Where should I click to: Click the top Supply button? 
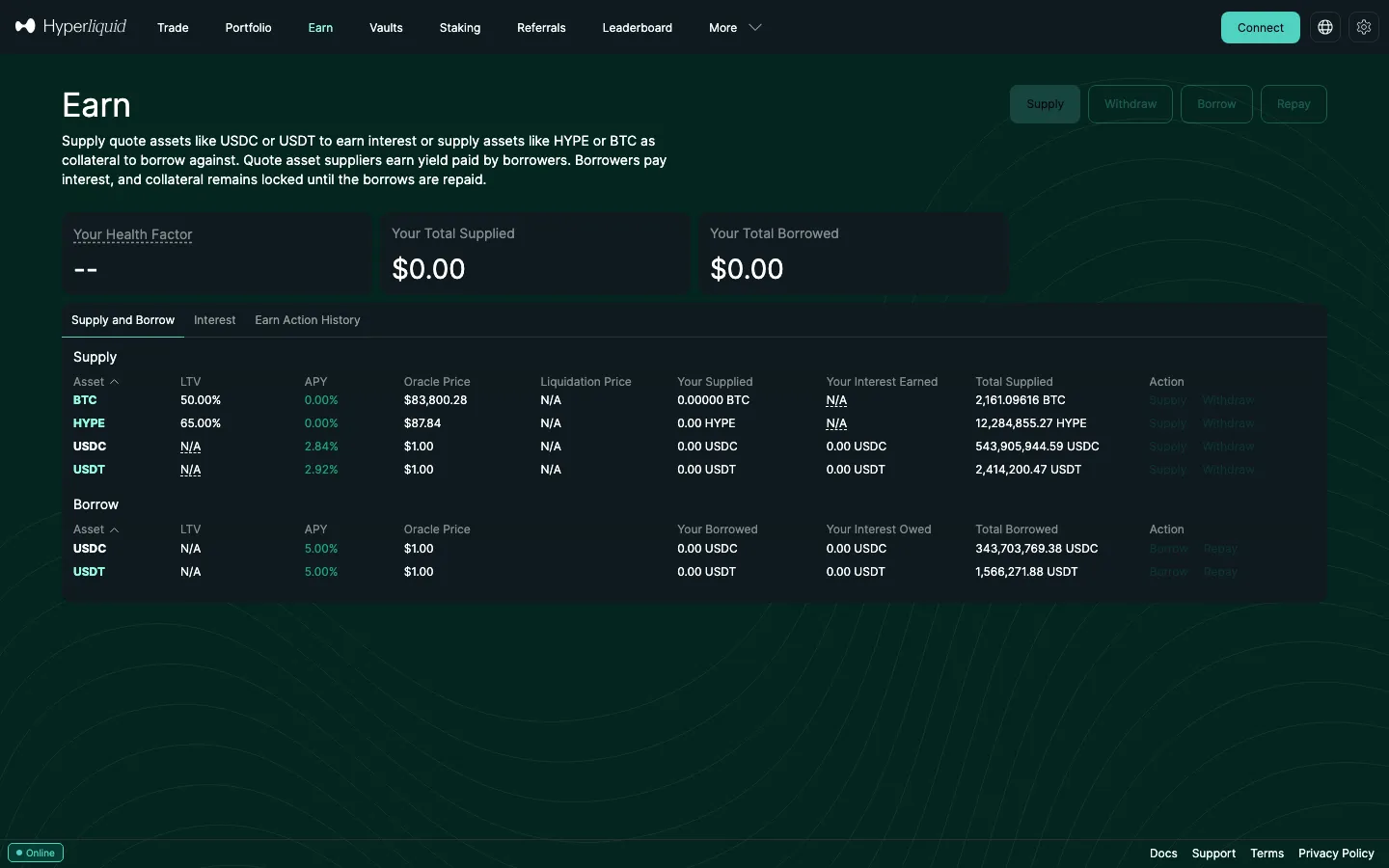(x=1045, y=104)
